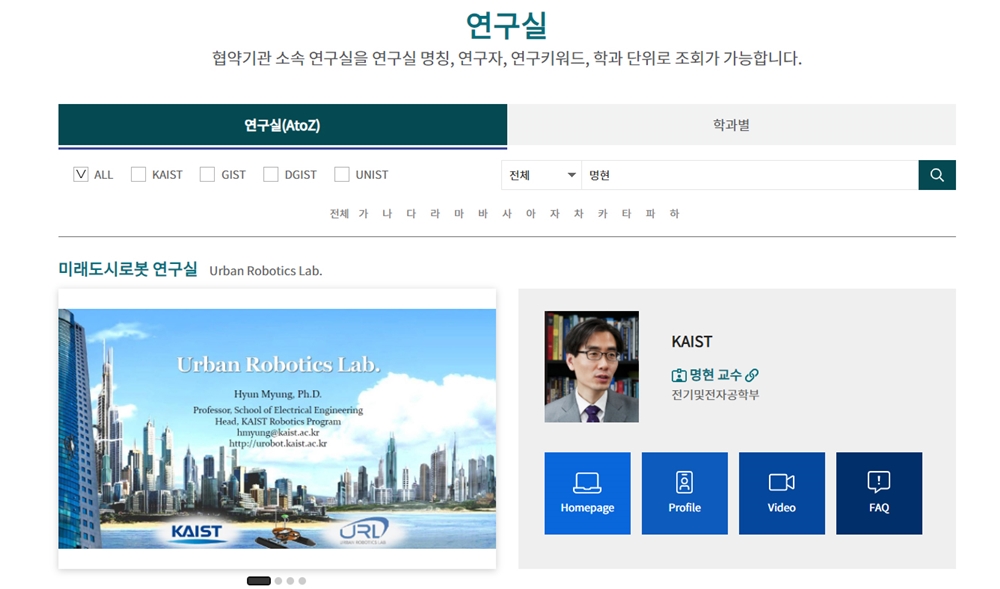Go to the fourth carousel slide dot
The height and width of the screenshot is (589, 1000).
(302, 581)
